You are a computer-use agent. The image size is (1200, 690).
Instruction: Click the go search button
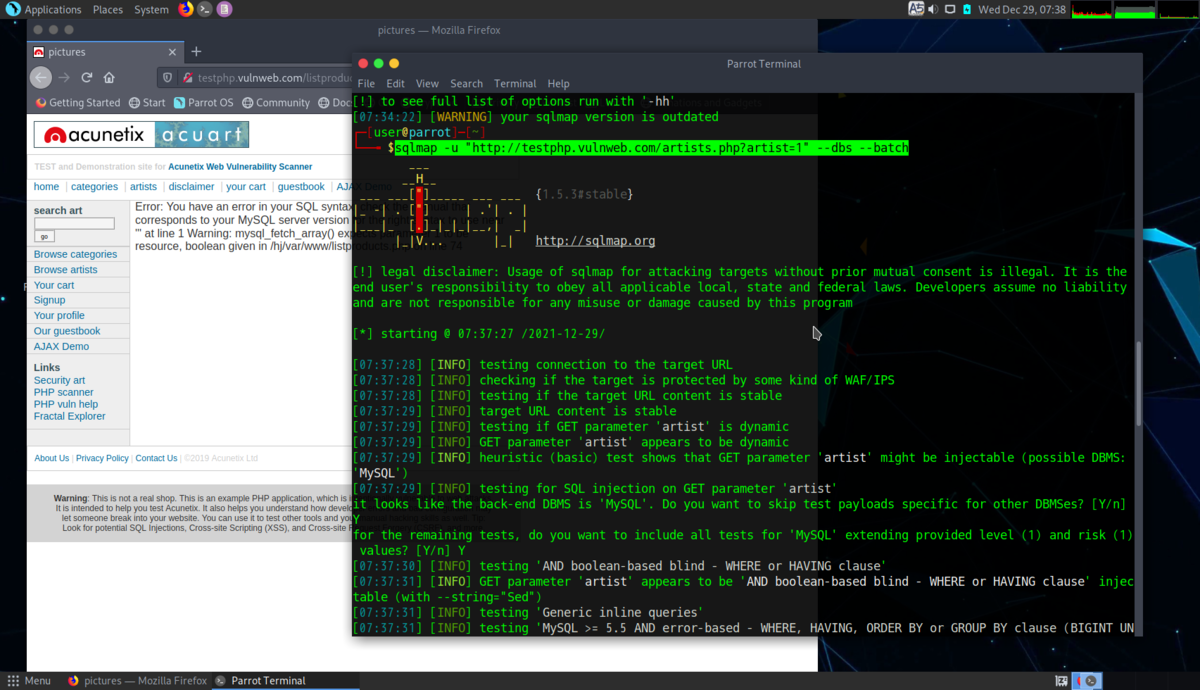click(44, 237)
